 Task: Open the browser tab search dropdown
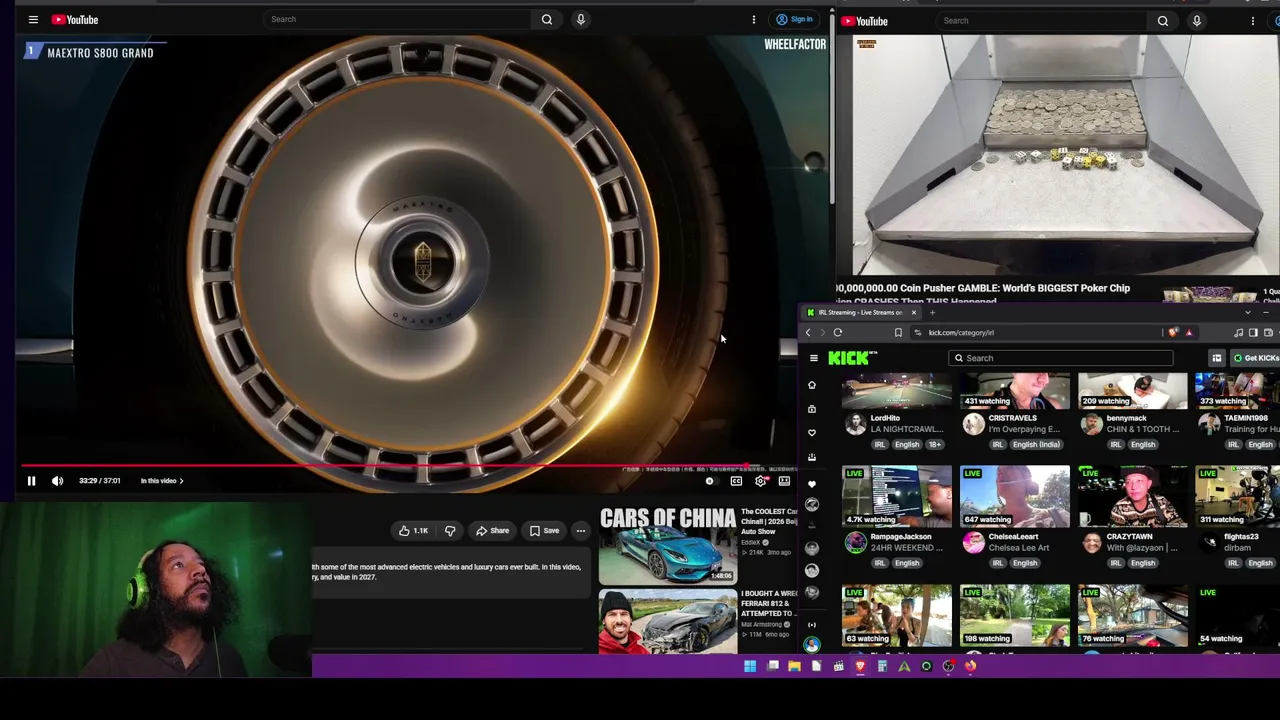[x=1247, y=313]
